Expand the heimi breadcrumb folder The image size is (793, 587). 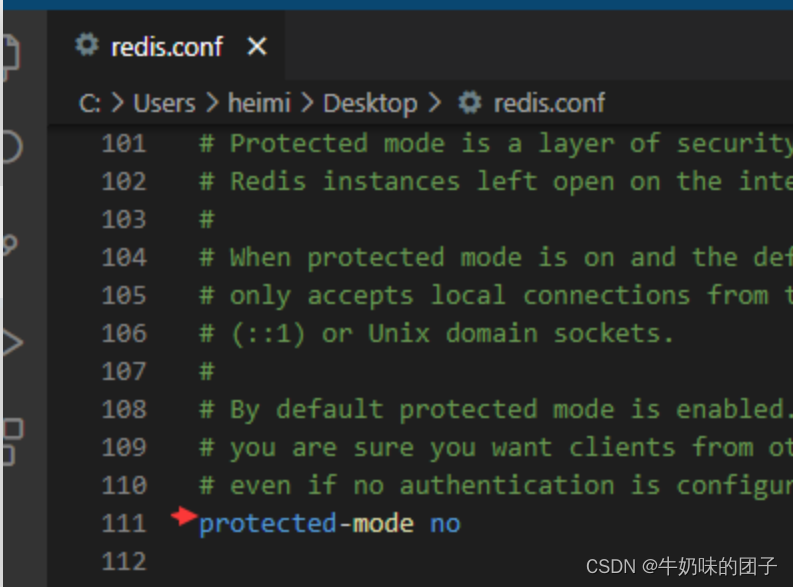pos(259,103)
